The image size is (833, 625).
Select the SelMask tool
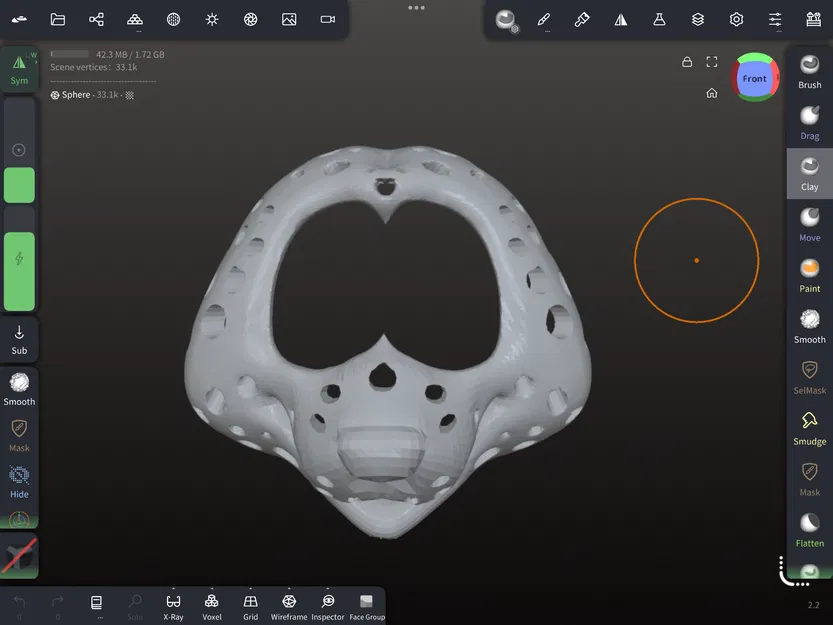(x=810, y=377)
